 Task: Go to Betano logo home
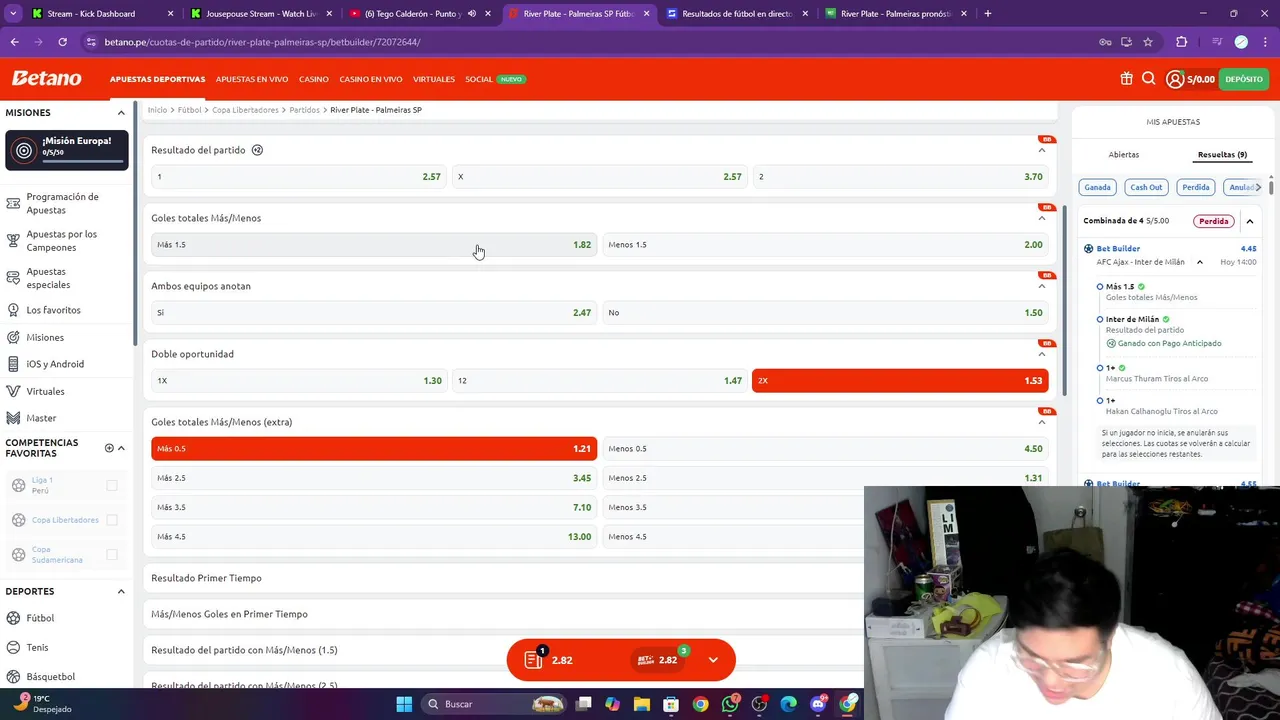[x=46, y=78]
